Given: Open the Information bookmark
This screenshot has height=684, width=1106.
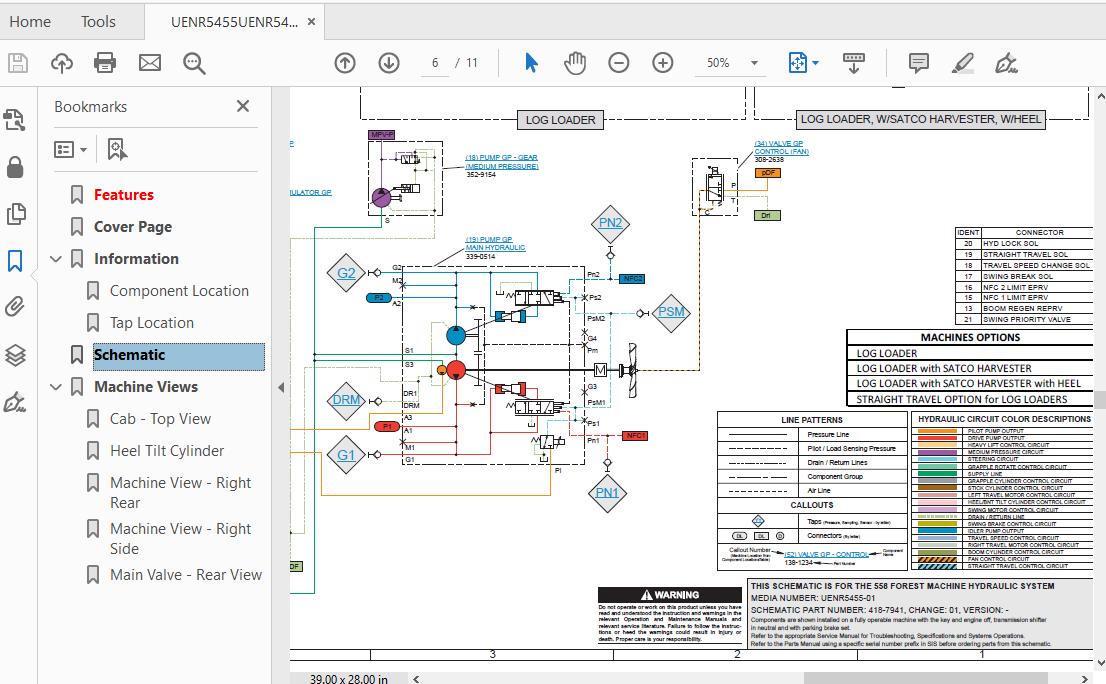Looking at the screenshot, I should pyautogui.click(x=136, y=259).
